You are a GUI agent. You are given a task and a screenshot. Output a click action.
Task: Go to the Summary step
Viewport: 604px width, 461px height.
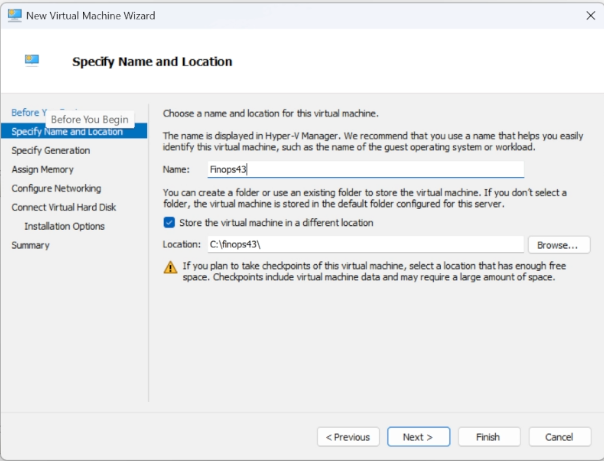(x=30, y=245)
